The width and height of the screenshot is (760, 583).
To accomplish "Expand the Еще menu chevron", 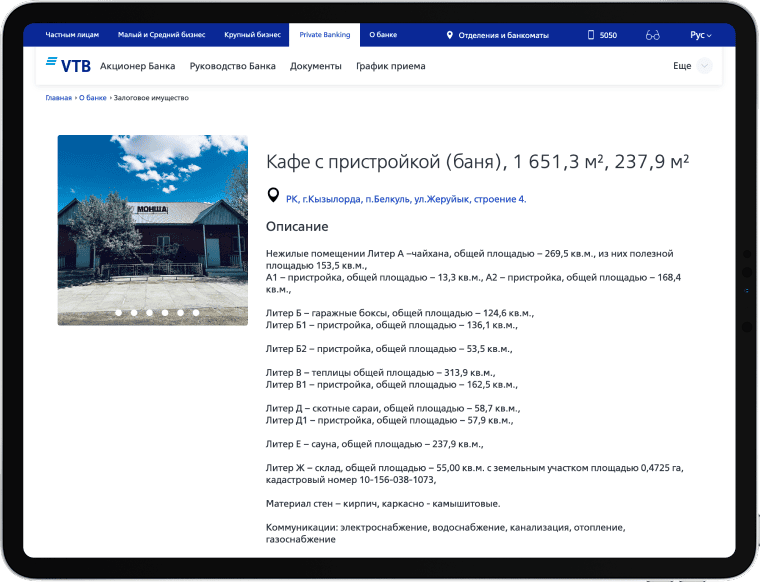I will point(704,65).
